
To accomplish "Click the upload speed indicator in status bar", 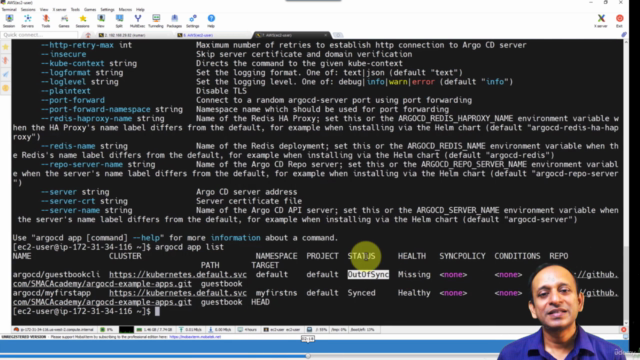I will pyautogui.click(x=191, y=329).
